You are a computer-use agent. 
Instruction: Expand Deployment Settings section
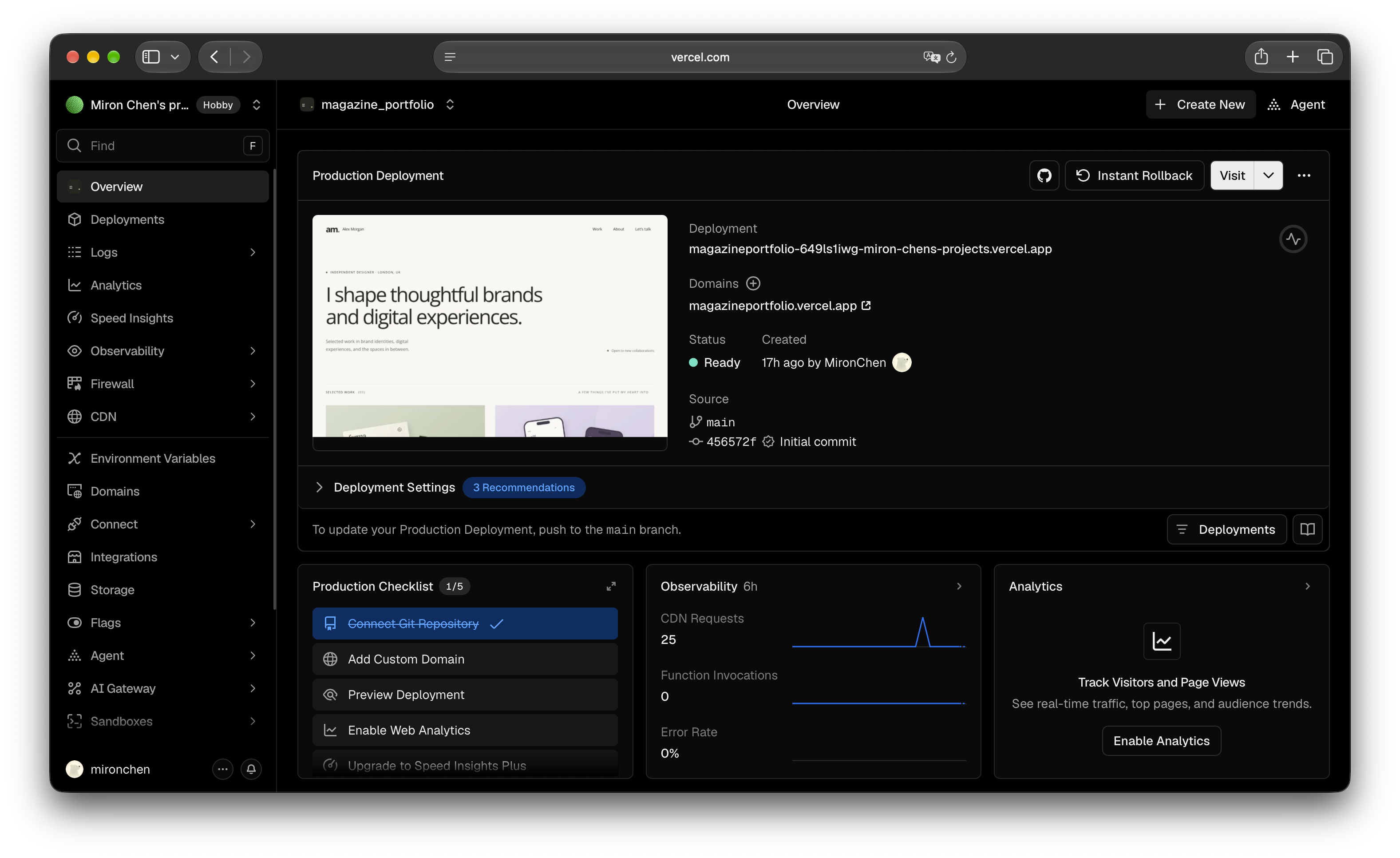[x=319, y=488]
